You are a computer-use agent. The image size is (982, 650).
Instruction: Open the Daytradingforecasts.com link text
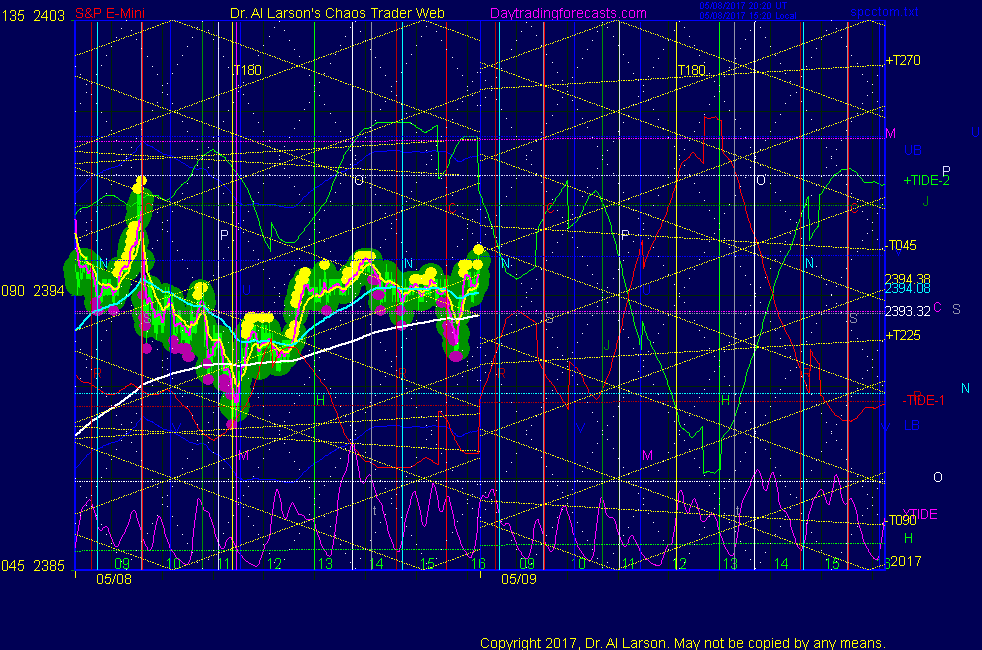point(568,13)
